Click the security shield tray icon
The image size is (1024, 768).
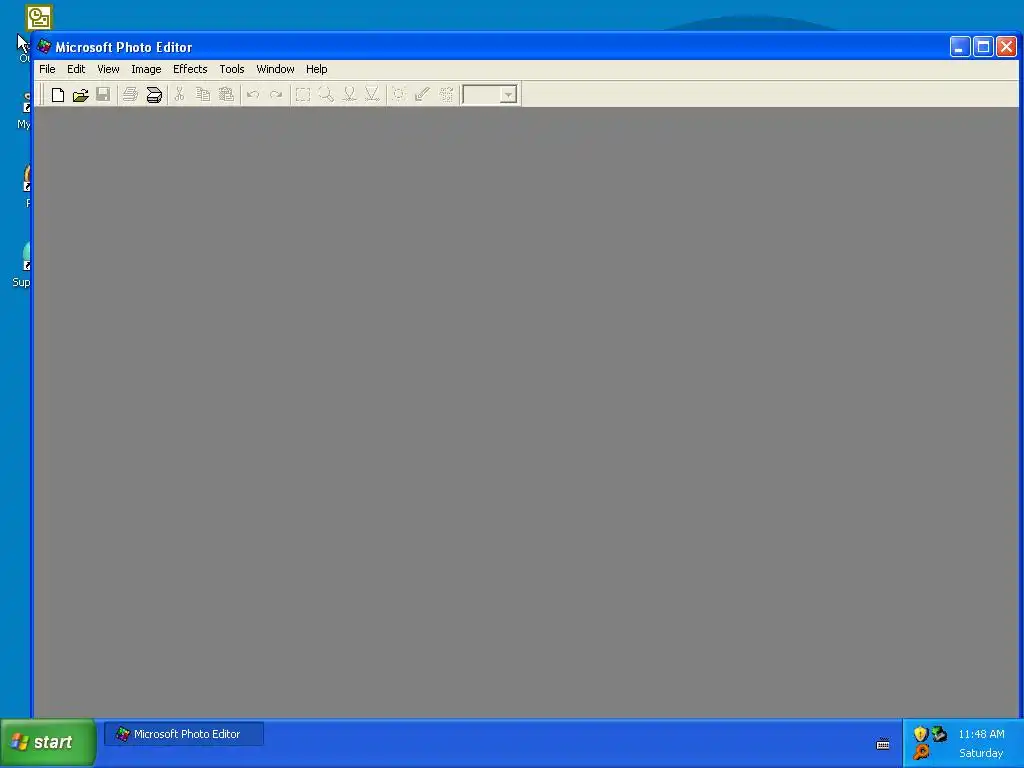[921, 734]
